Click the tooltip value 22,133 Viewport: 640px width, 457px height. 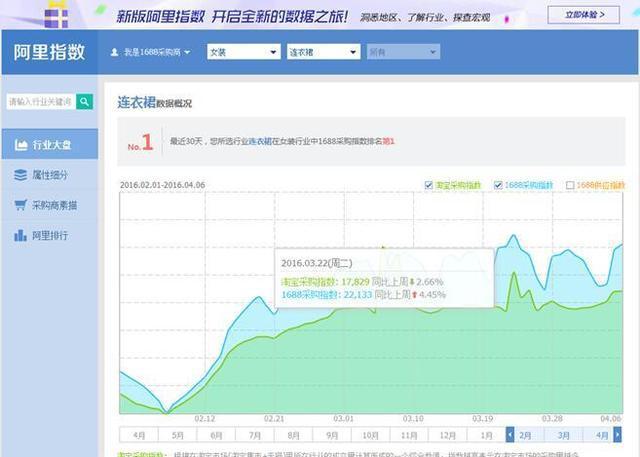(358, 295)
